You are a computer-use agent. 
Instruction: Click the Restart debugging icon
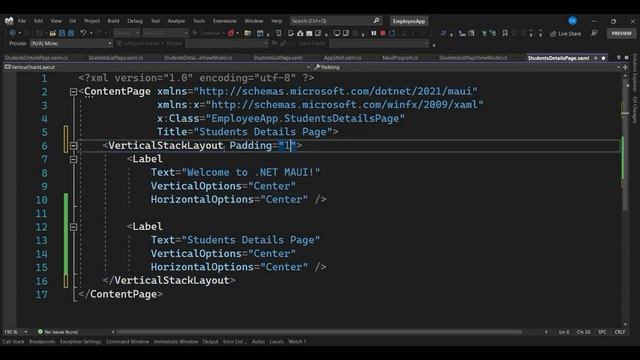pyautogui.click(x=392, y=33)
